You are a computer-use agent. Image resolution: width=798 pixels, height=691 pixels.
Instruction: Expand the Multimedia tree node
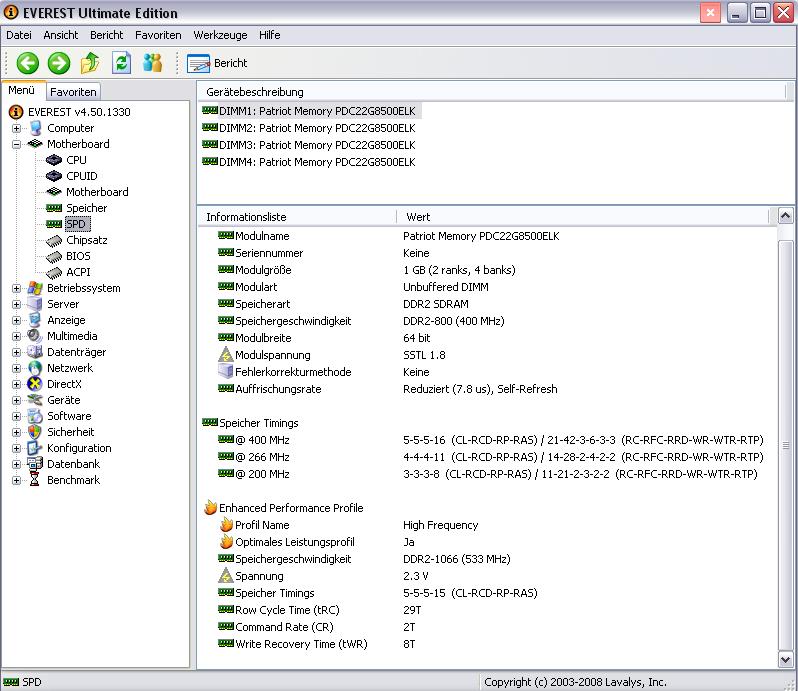click(x=16, y=336)
